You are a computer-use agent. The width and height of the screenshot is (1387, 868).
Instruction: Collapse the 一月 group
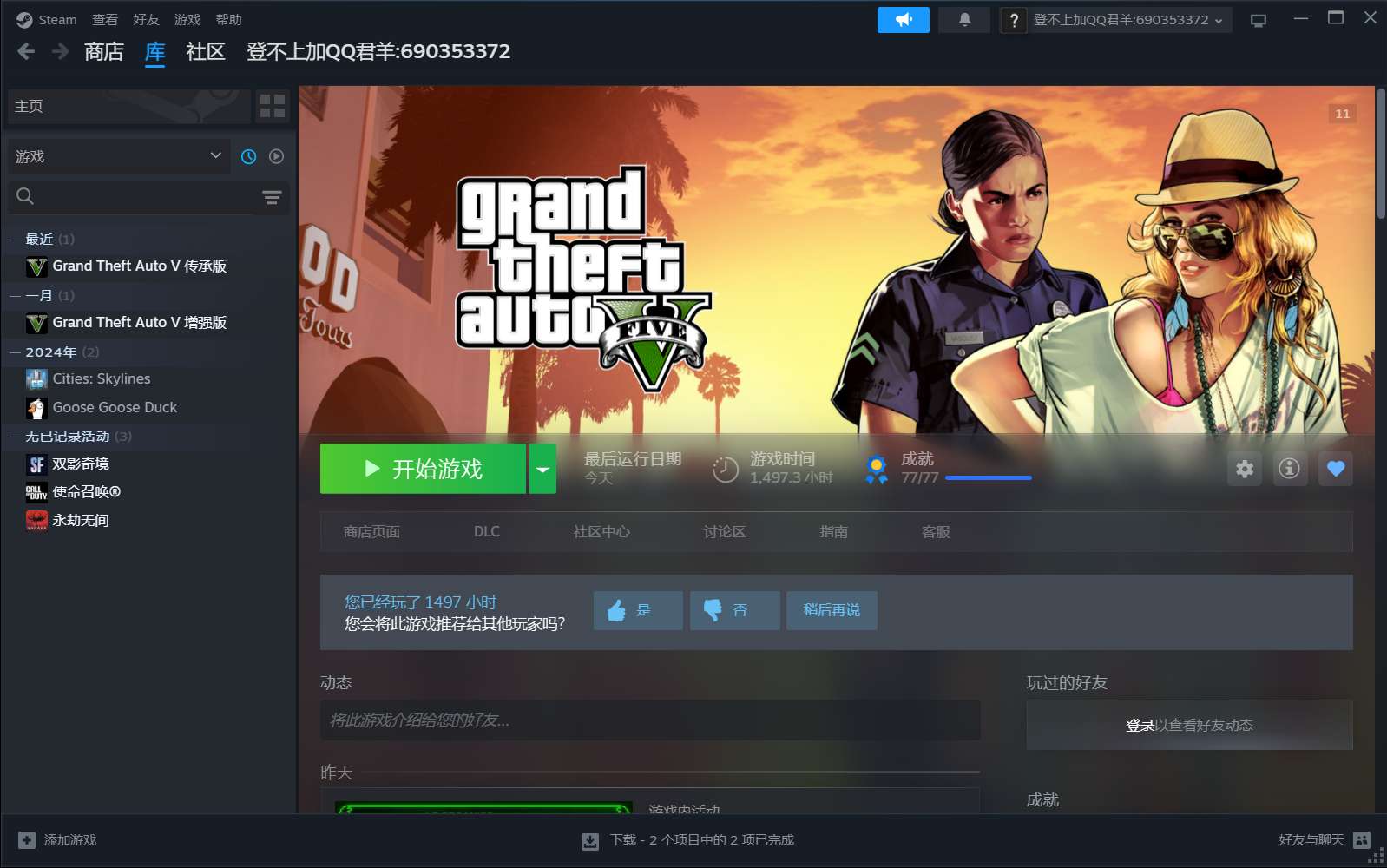[x=15, y=295]
